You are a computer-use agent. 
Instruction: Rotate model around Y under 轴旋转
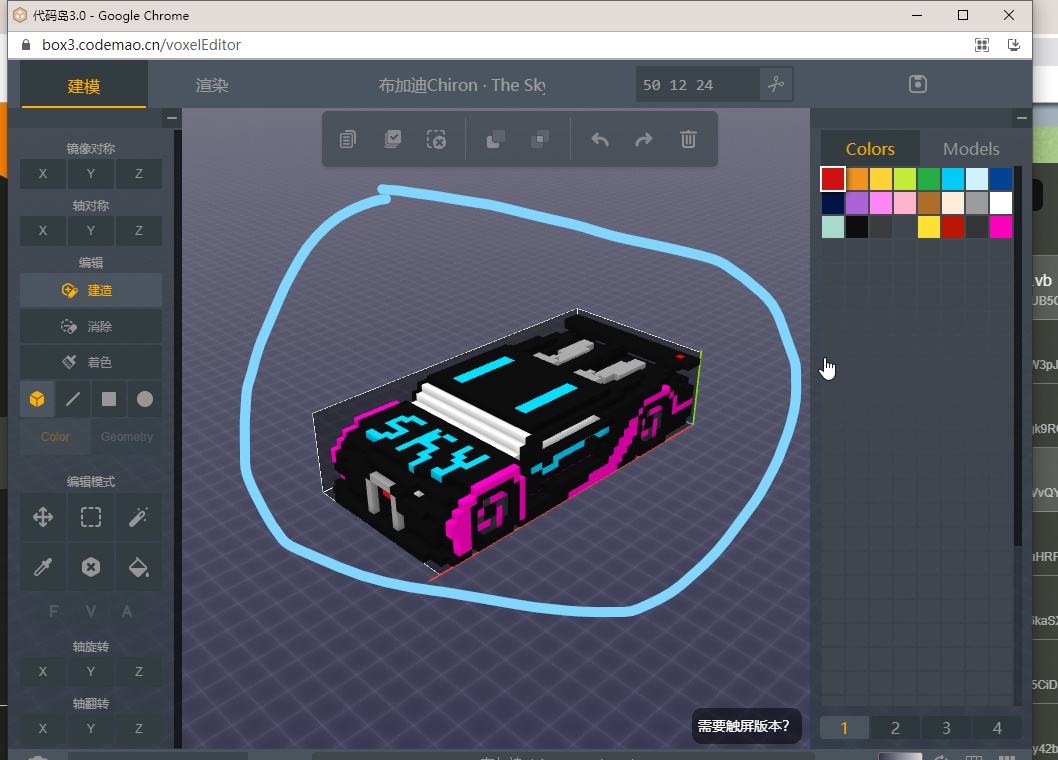coord(91,672)
